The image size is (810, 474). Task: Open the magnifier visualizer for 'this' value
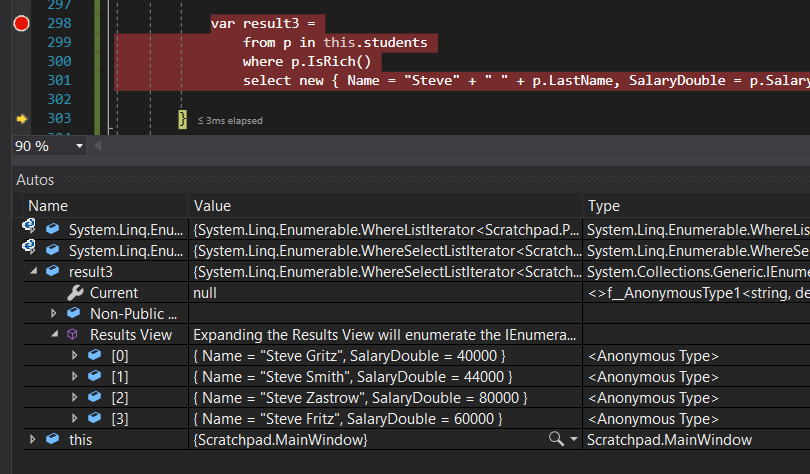point(556,439)
